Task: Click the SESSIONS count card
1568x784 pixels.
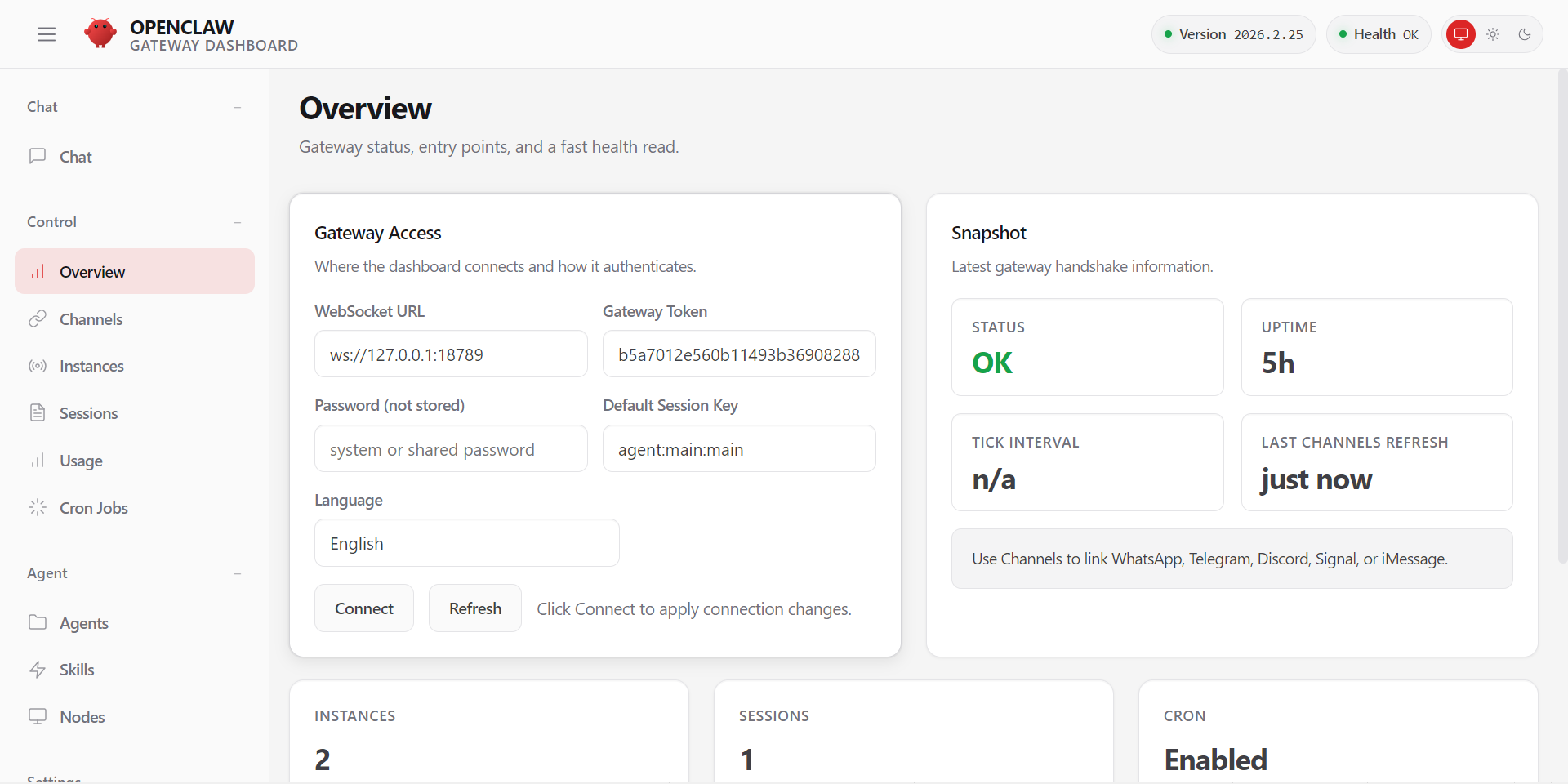Action: click(914, 733)
